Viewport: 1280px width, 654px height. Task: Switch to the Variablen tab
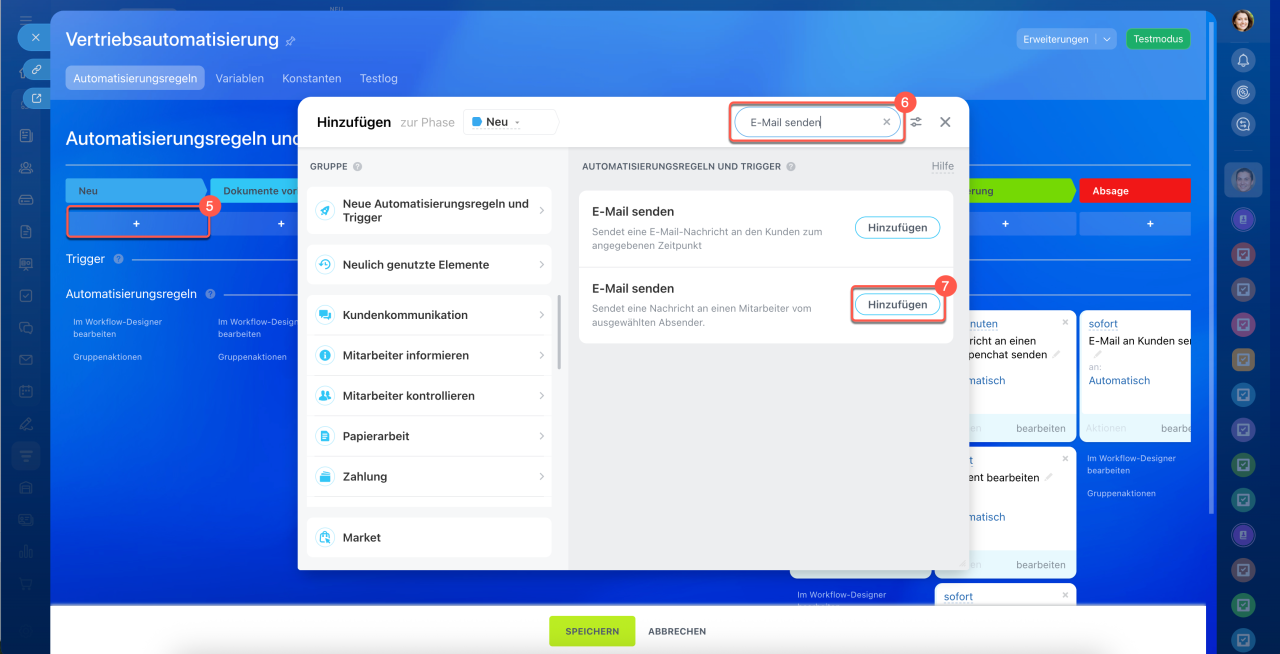(240, 78)
